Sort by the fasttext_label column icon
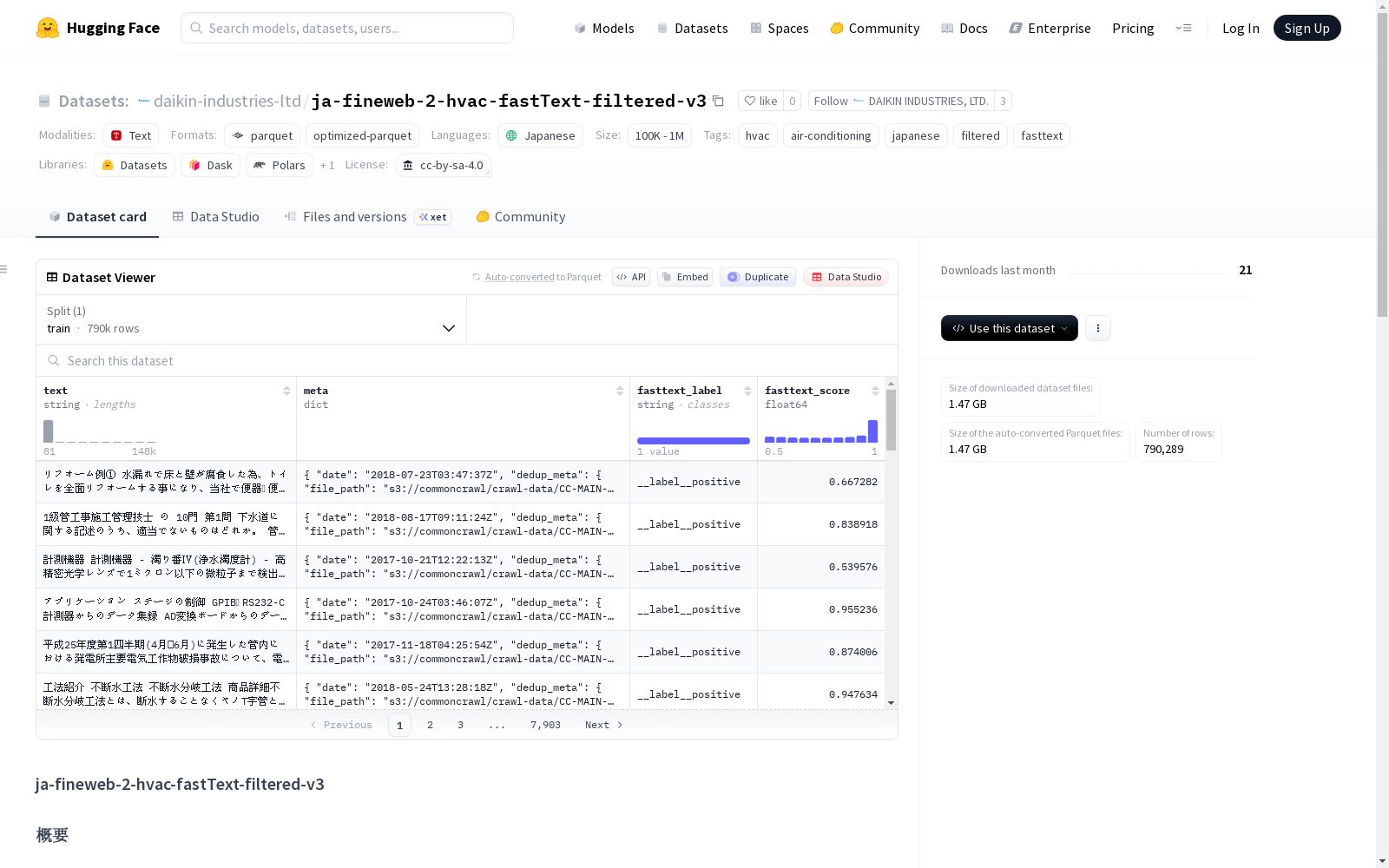This screenshot has width=1389, height=868. pyautogui.click(x=747, y=391)
